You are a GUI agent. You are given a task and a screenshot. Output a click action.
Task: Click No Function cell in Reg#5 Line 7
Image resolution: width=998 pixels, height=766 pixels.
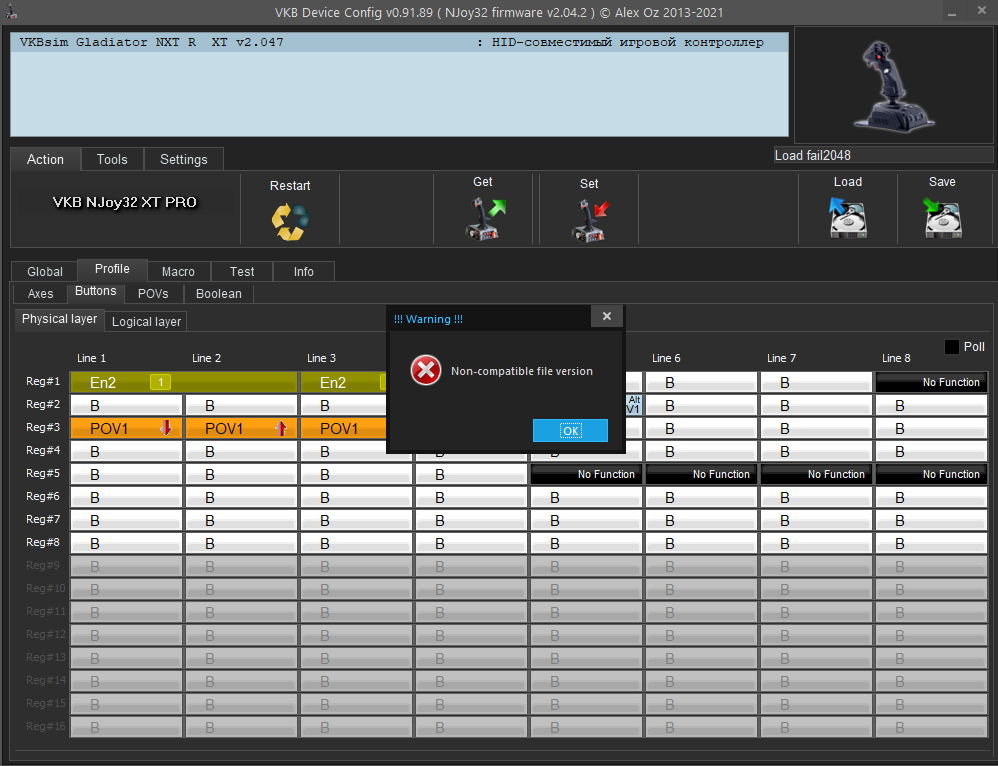tap(817, 474)
